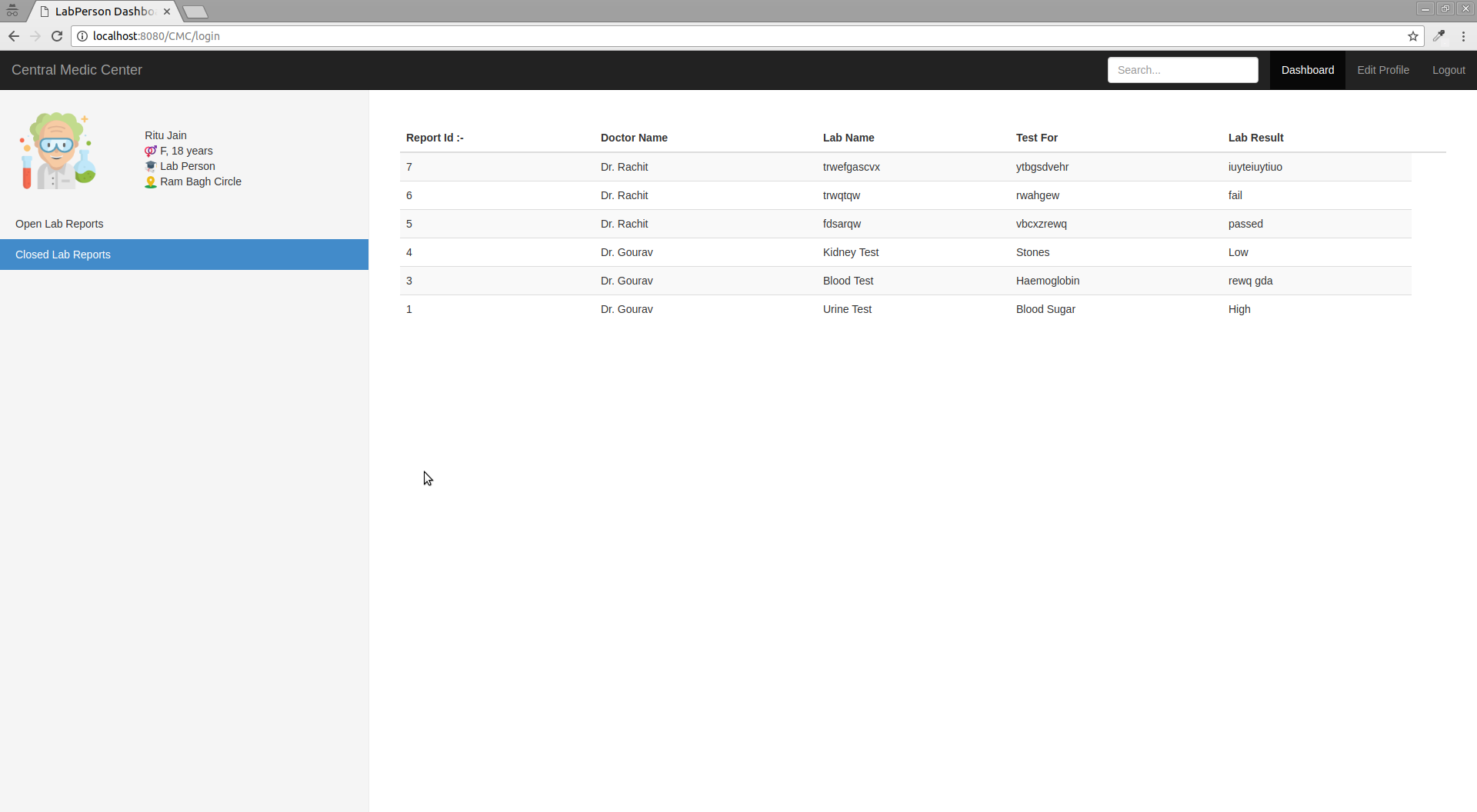Image resolution: width=1477 pixels, height=812 pixels.
Task: Reload the page with refresh icon
Action: (x=57, y=36)
